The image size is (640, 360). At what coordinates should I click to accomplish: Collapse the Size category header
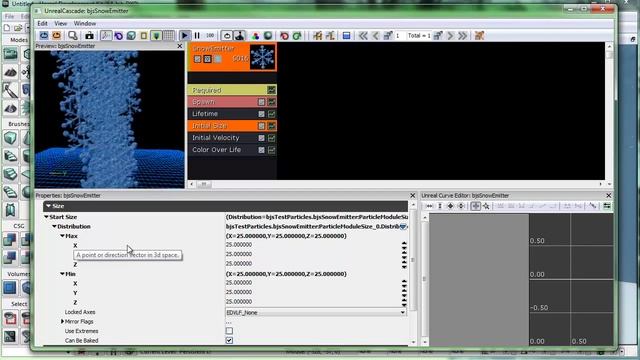tap(48, 206)
